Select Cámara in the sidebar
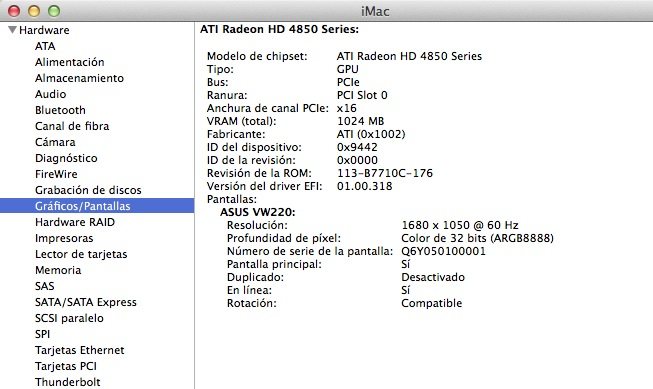The width and height of the screenshot is (653, 389). pyautogui.click(x=55, y=142)
